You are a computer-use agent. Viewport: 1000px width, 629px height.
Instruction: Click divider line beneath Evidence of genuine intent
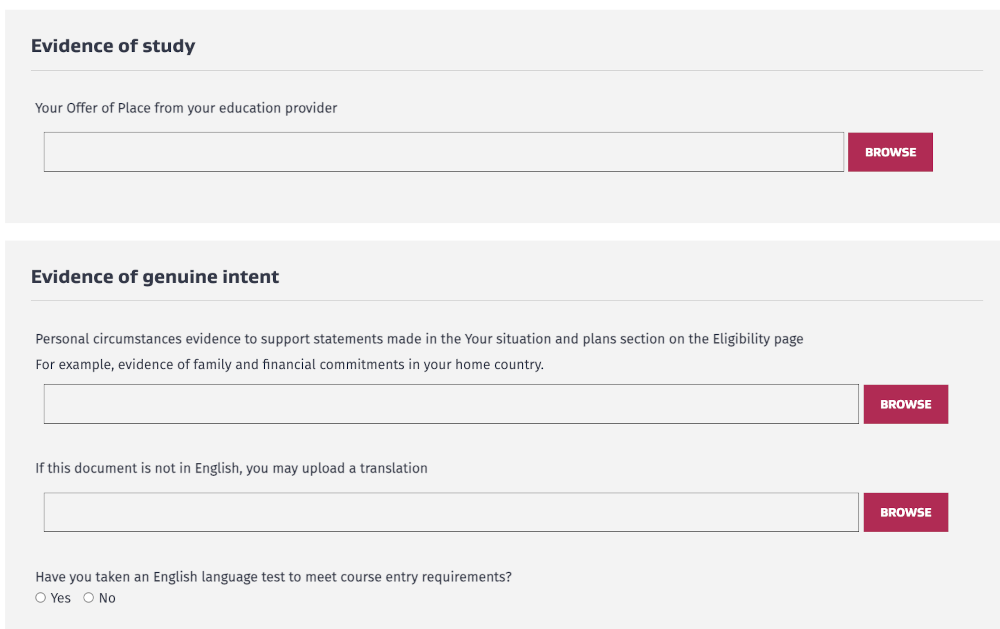click(x=506, y=301)
